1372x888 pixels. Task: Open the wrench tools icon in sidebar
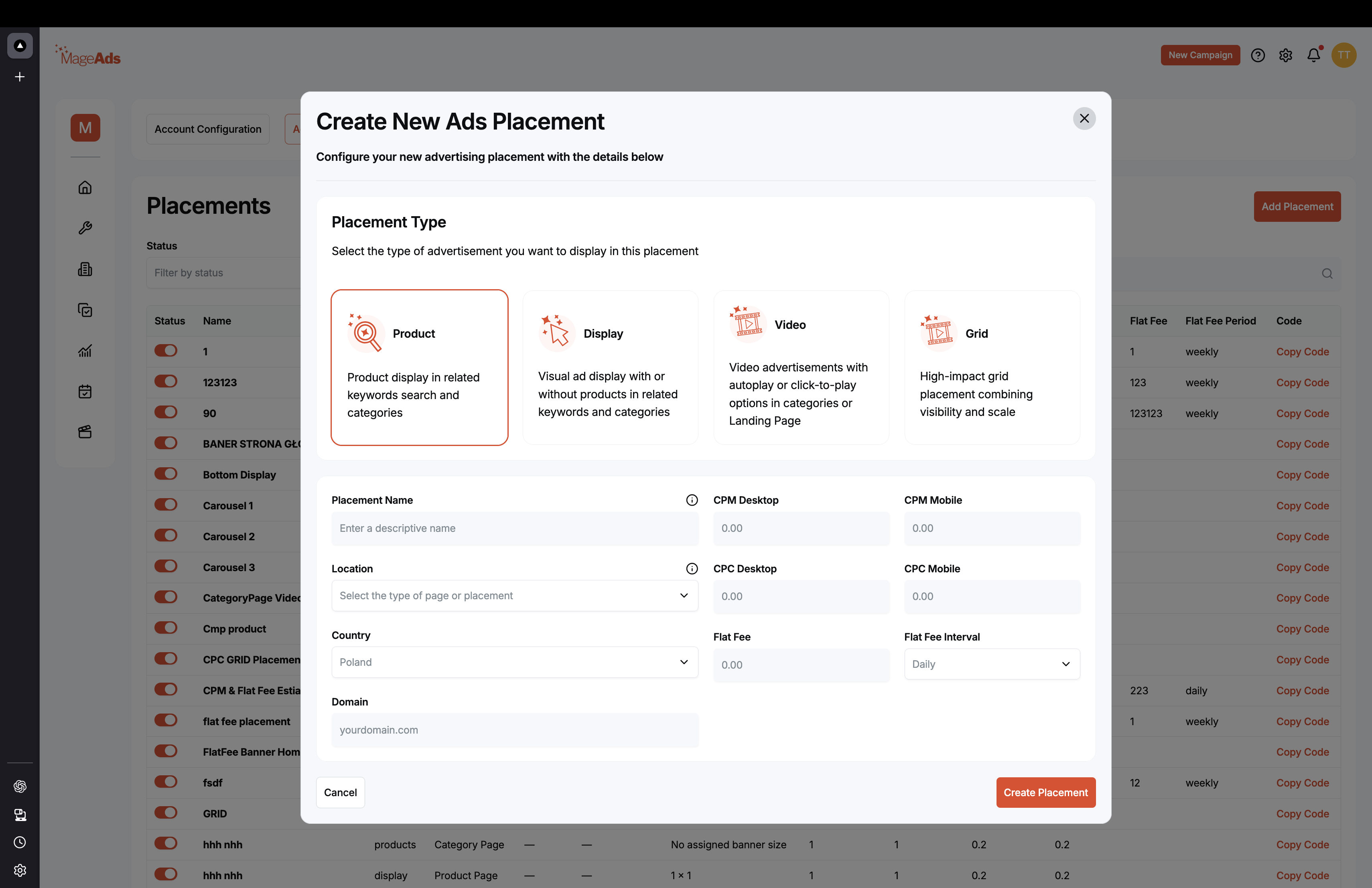pyautogui.click(x=85, y=228)
